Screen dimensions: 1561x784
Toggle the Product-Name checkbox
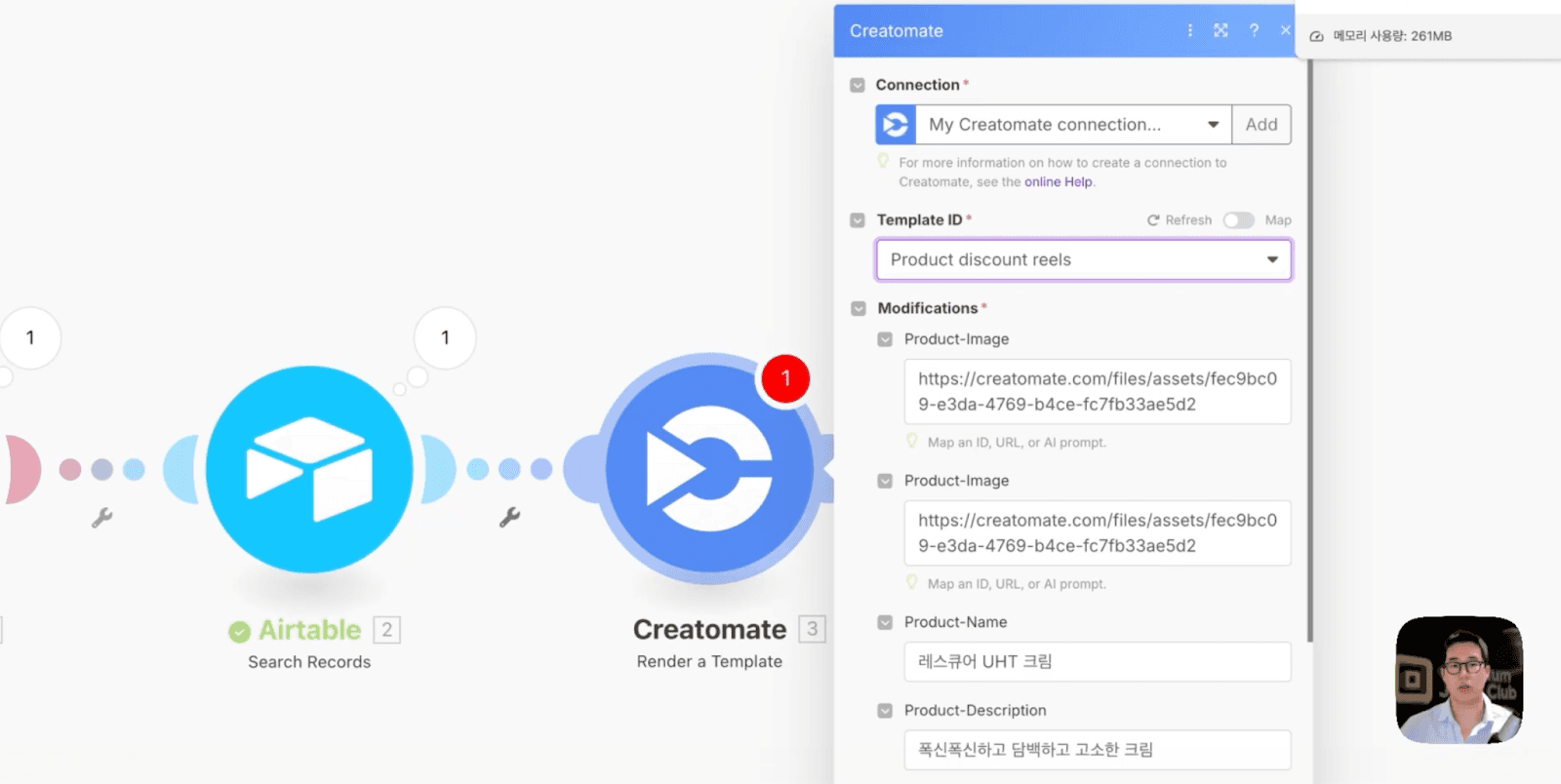point(885,622)
